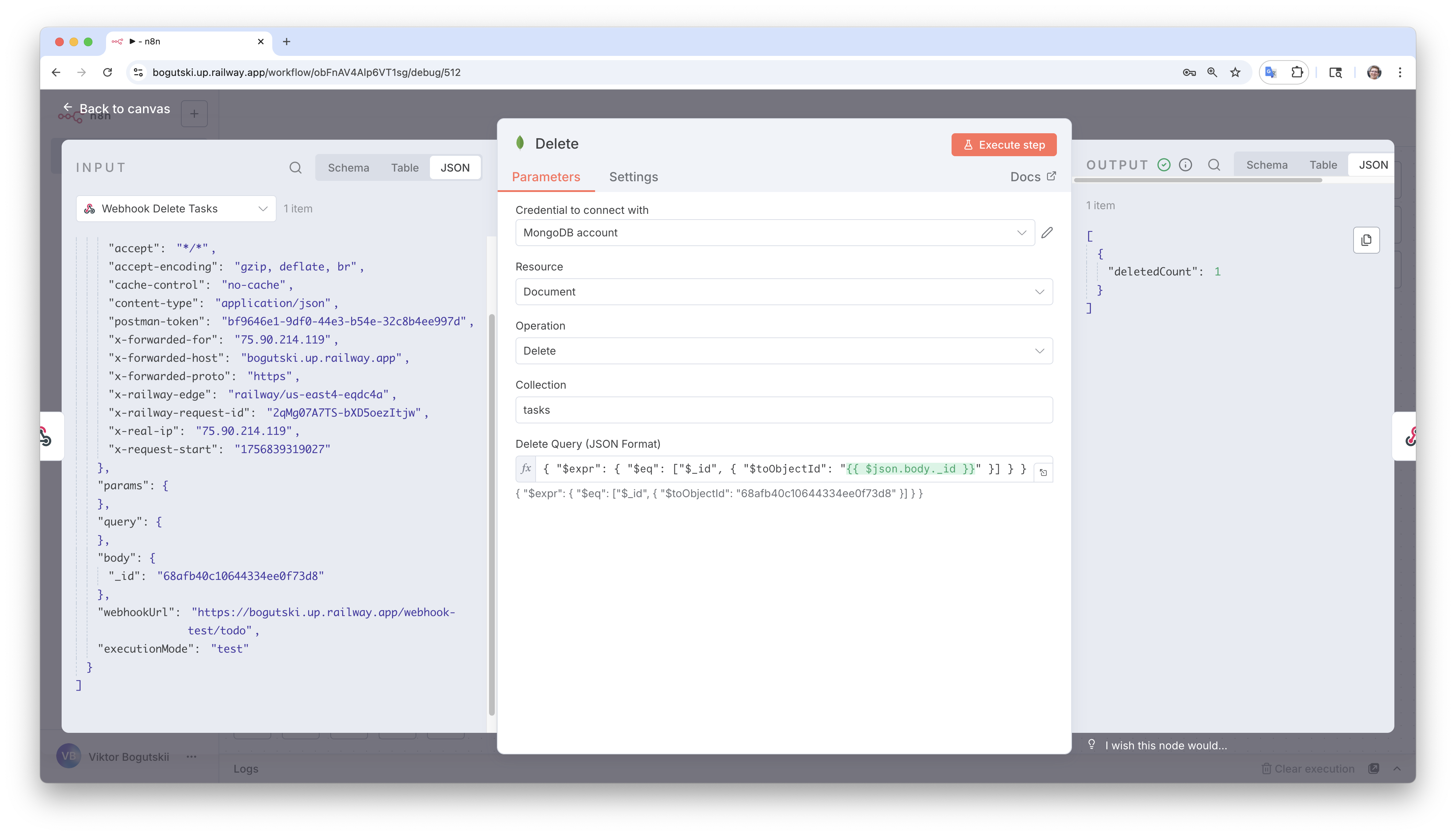Open the Docs link
The width and height of the screenshot is (1456, 836).
coord(1032,177)
